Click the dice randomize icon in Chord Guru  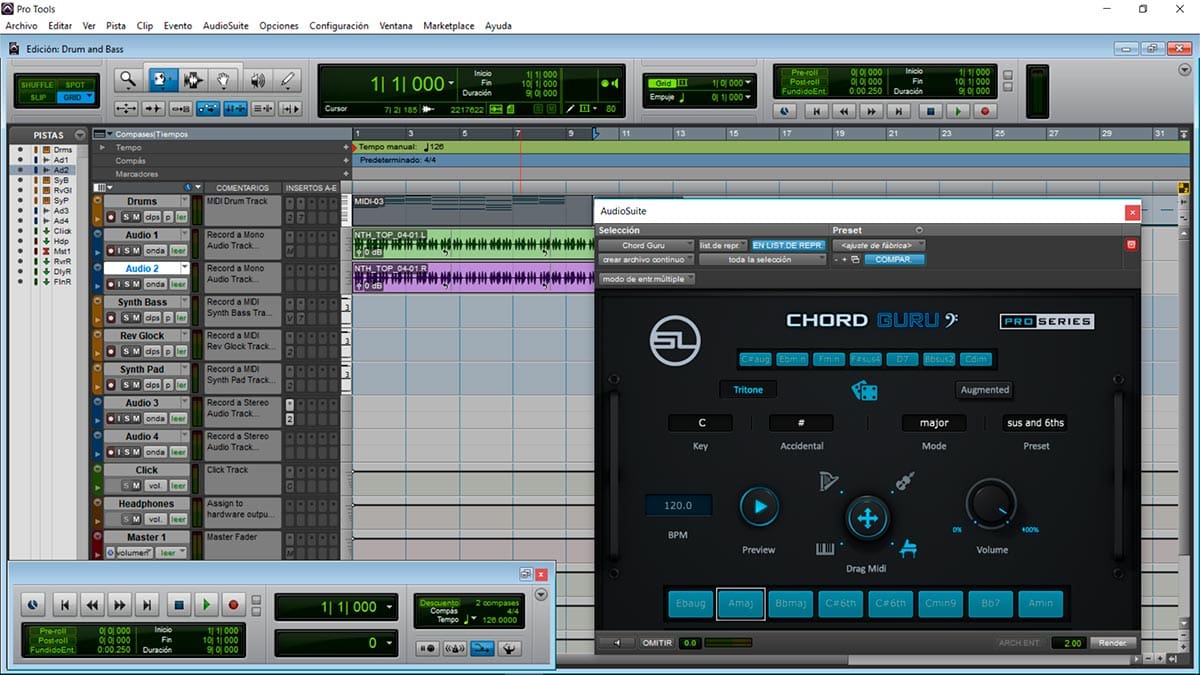click(865, 390)
